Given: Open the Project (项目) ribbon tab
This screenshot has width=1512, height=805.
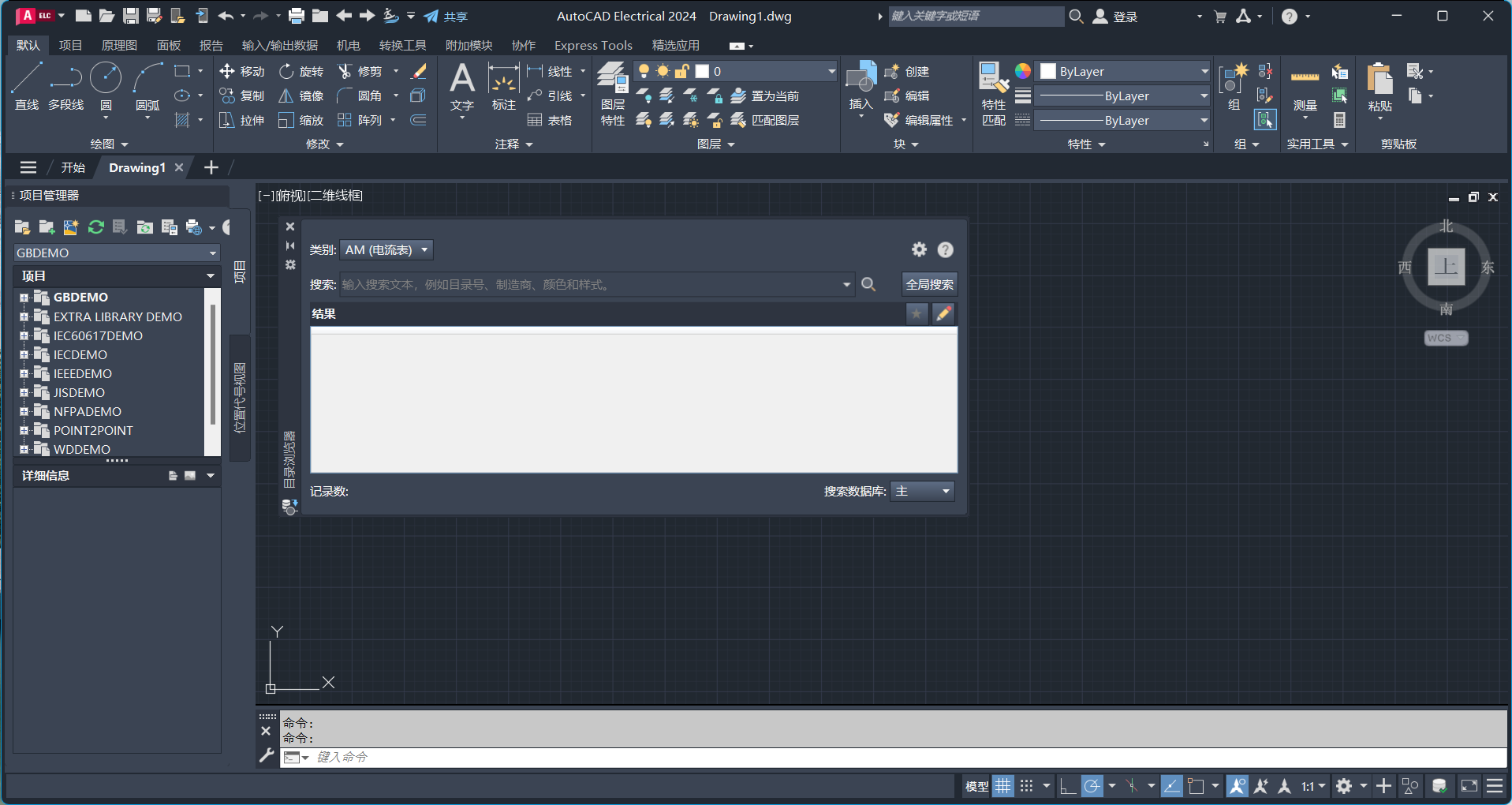Looking at the screenshot, I should (70, 46).
